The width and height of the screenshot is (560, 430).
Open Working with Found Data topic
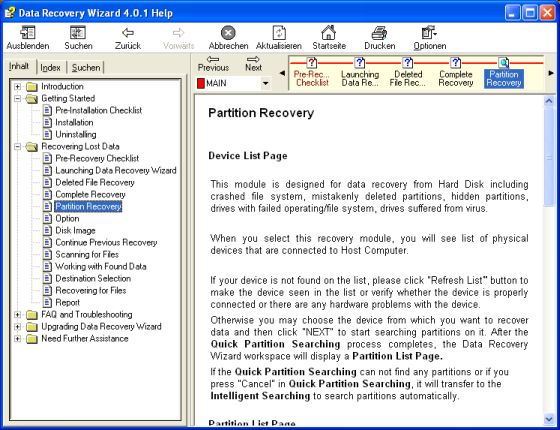(x=101, y=266)
